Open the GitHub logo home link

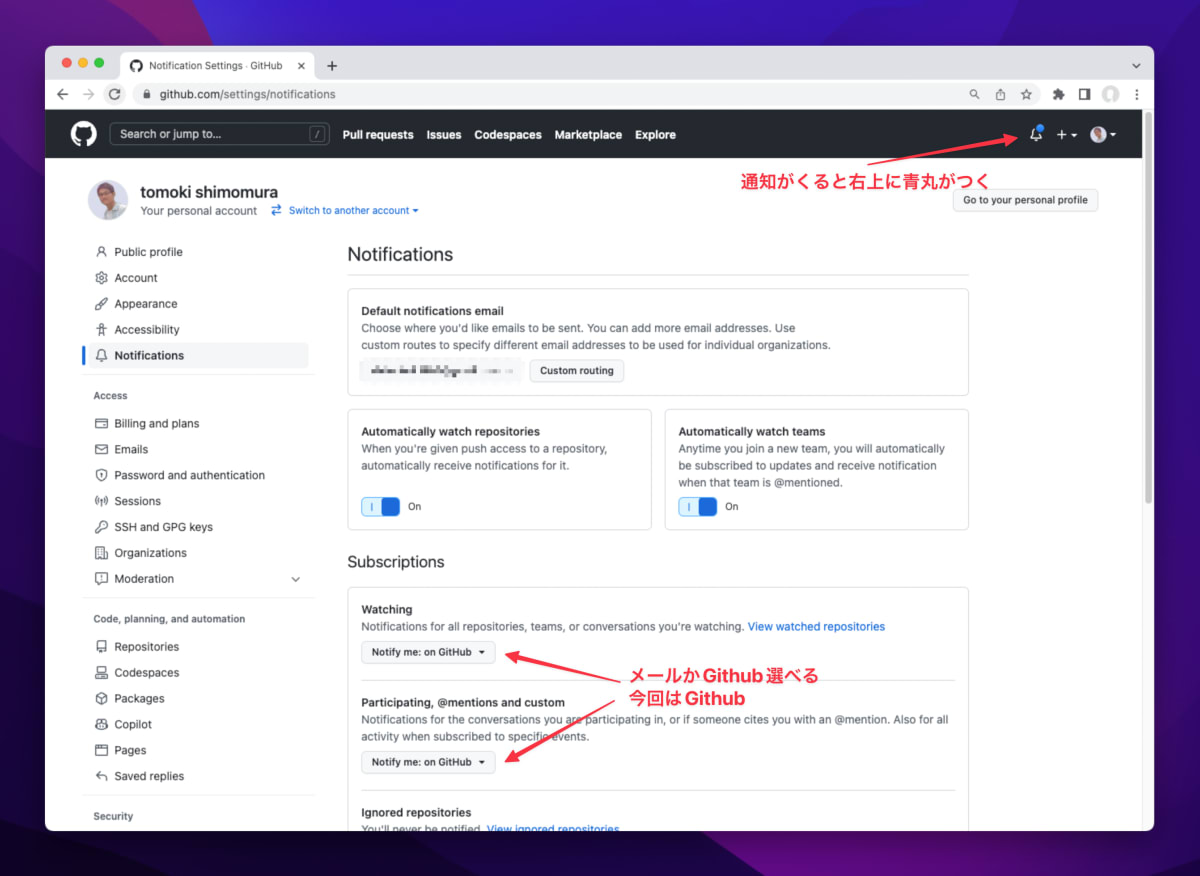pos(84,134)
